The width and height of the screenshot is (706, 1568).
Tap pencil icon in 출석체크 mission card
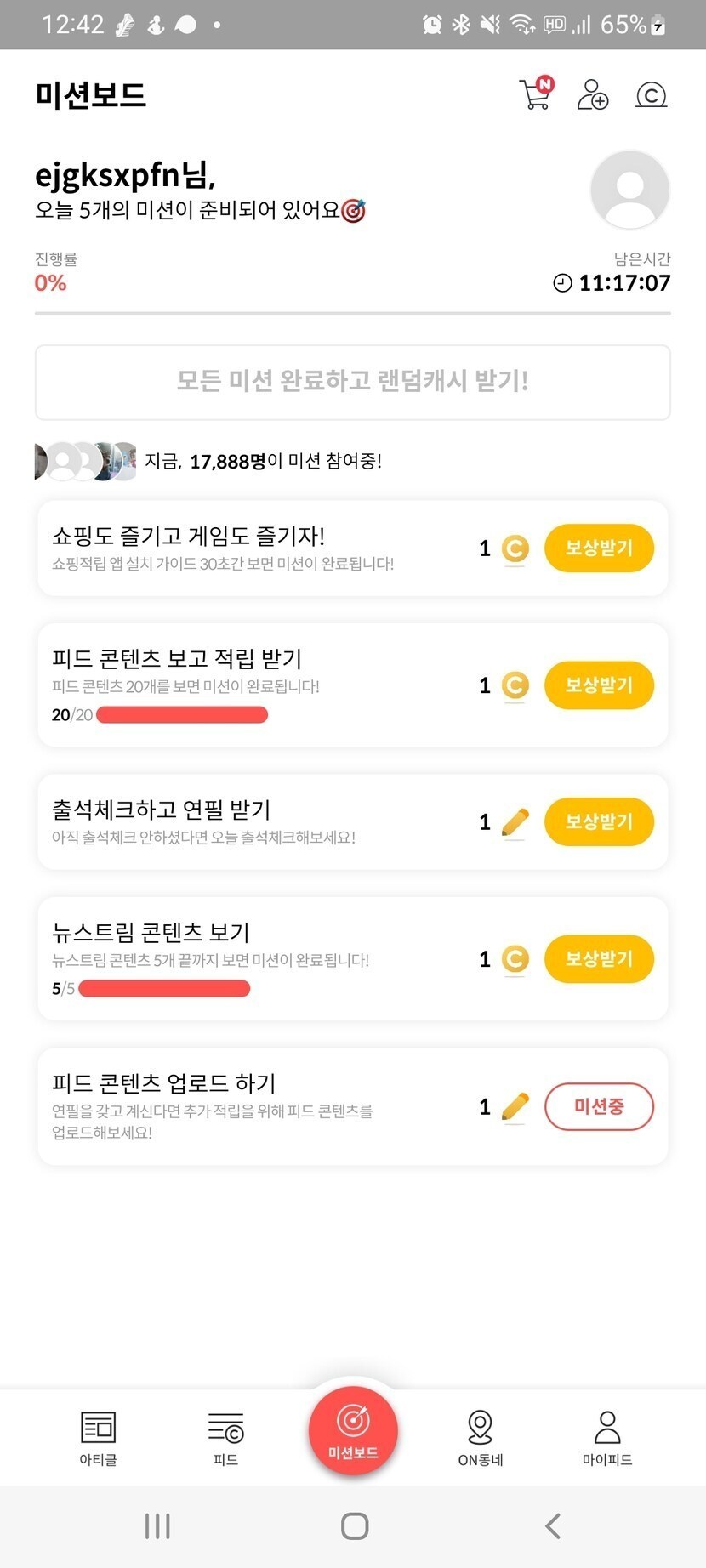[515, 821]
